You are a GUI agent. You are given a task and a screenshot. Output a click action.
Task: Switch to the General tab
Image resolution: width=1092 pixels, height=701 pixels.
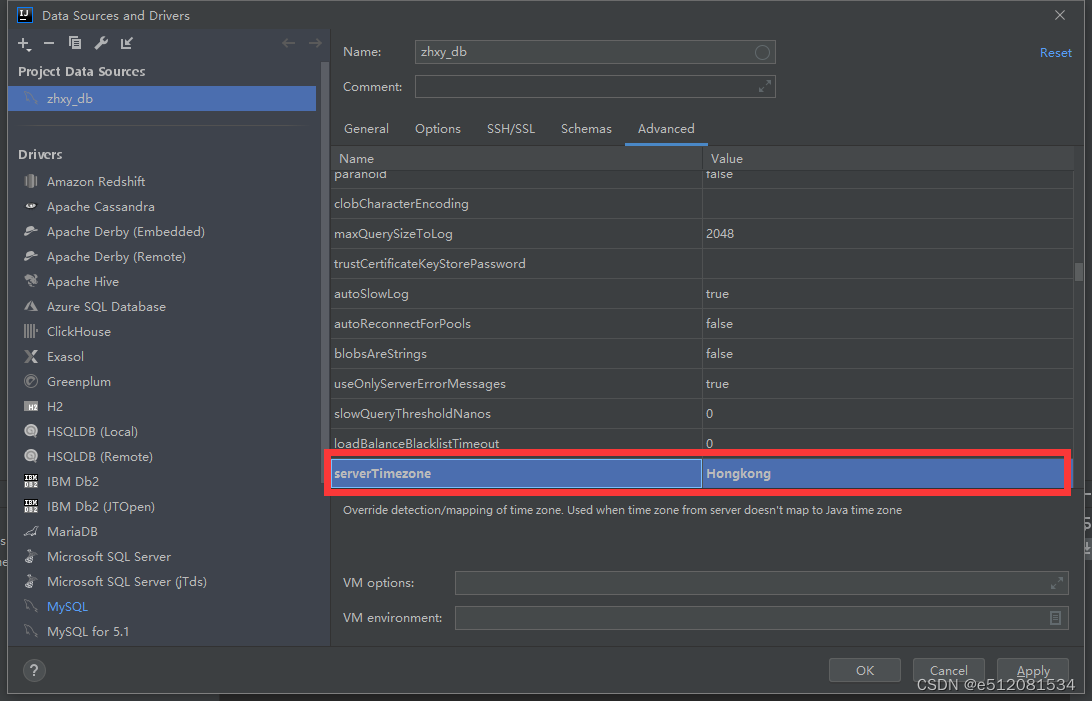366,129
